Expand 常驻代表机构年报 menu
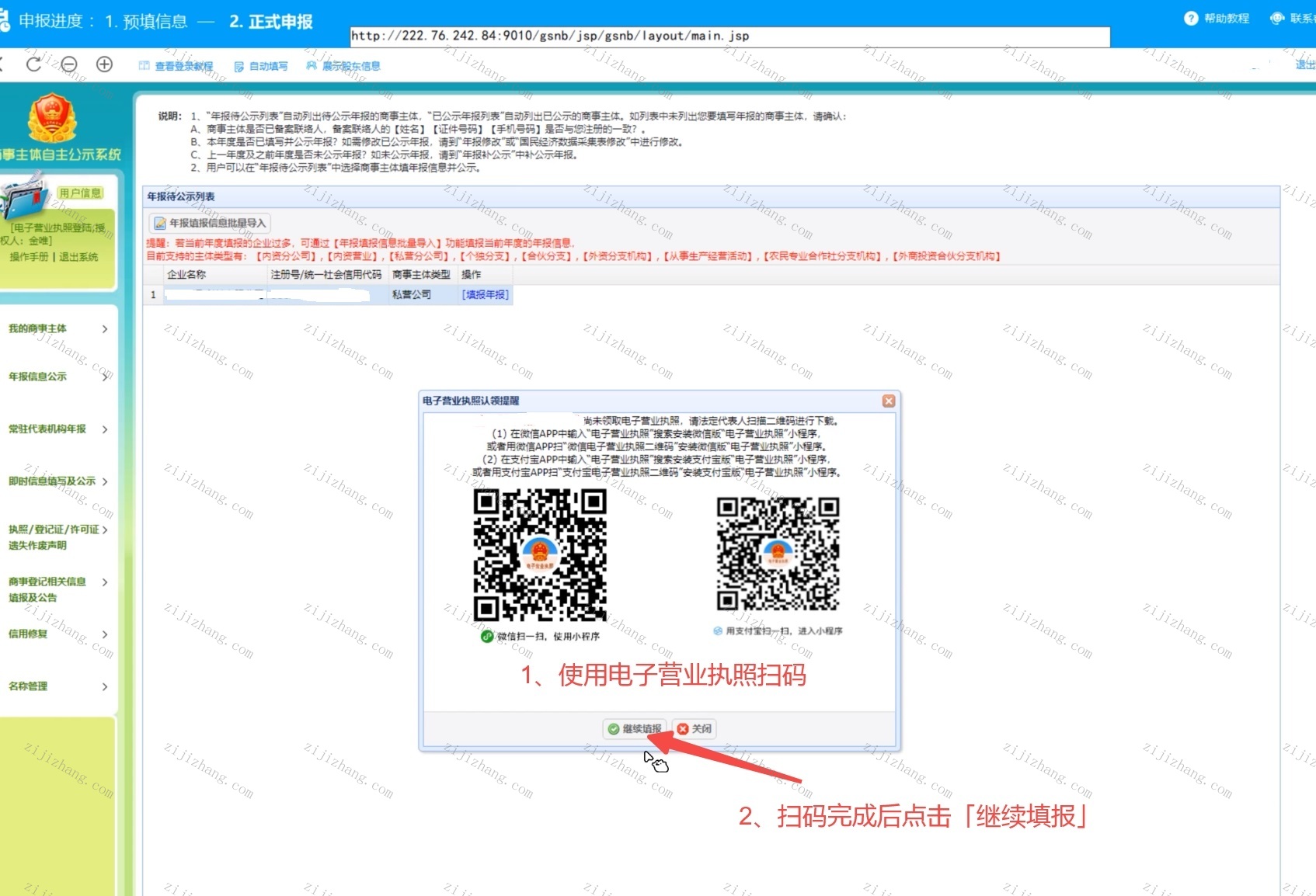1316x896 pixels. tap(58, 429)
